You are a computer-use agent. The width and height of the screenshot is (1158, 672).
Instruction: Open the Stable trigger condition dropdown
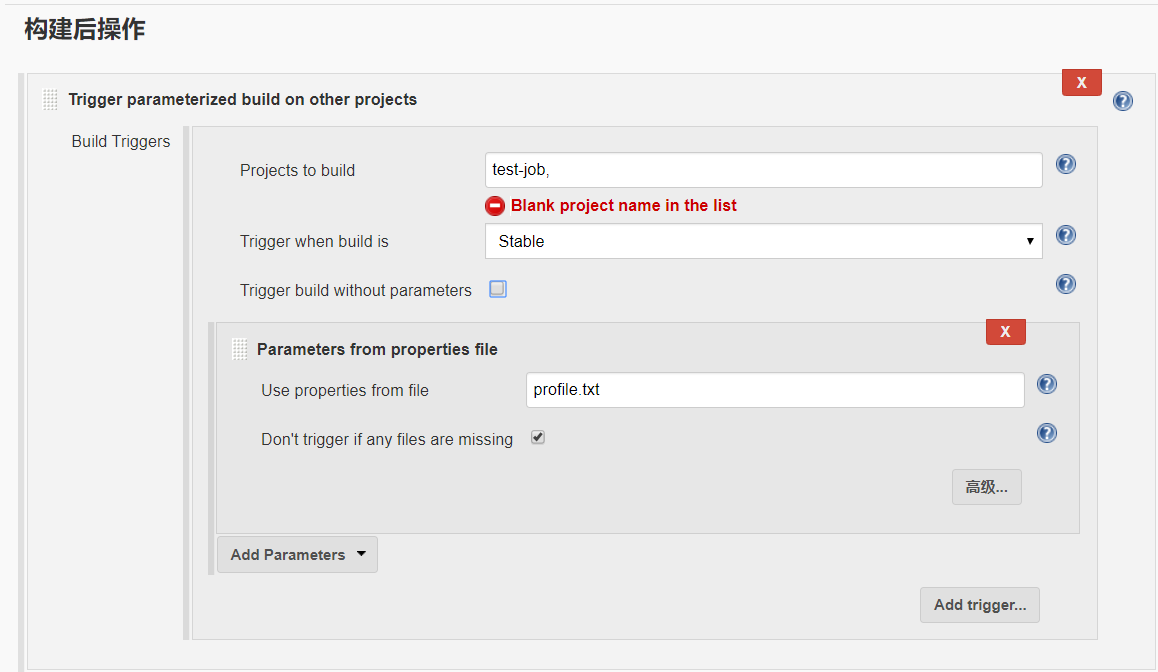[x=764, y=241]
